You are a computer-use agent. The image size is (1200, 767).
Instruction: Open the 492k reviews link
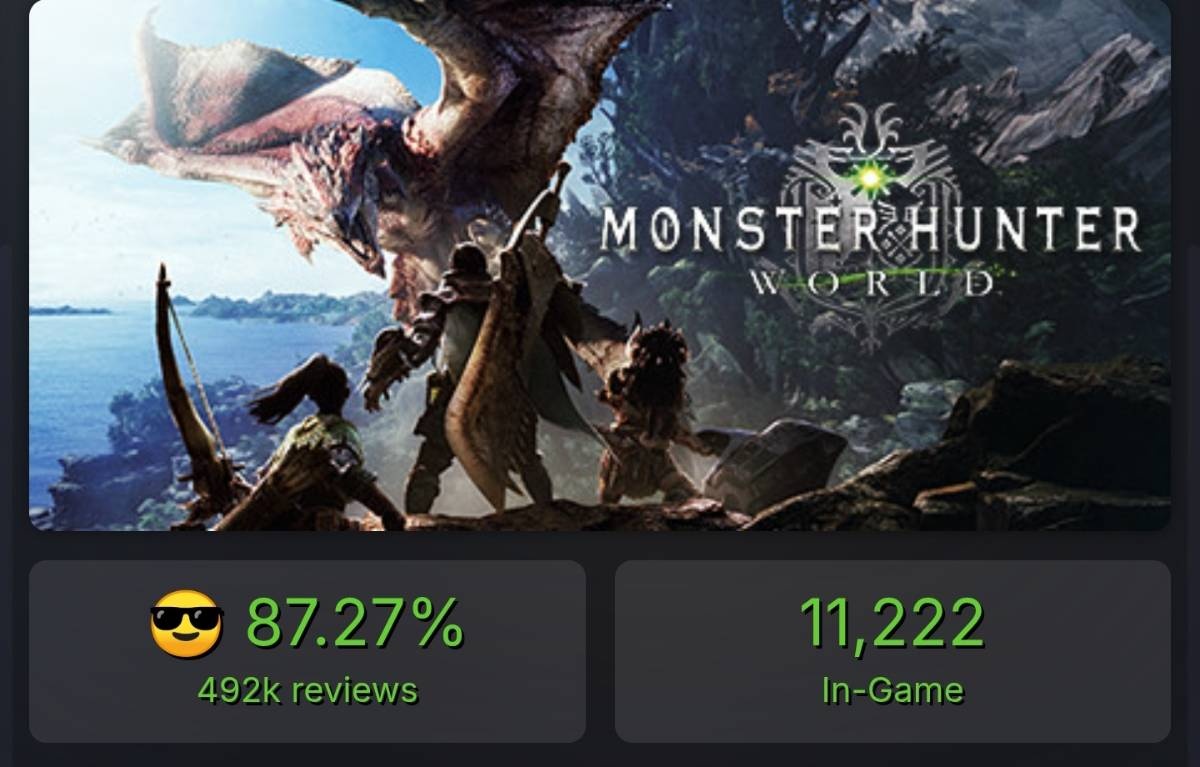click(308, 690)
